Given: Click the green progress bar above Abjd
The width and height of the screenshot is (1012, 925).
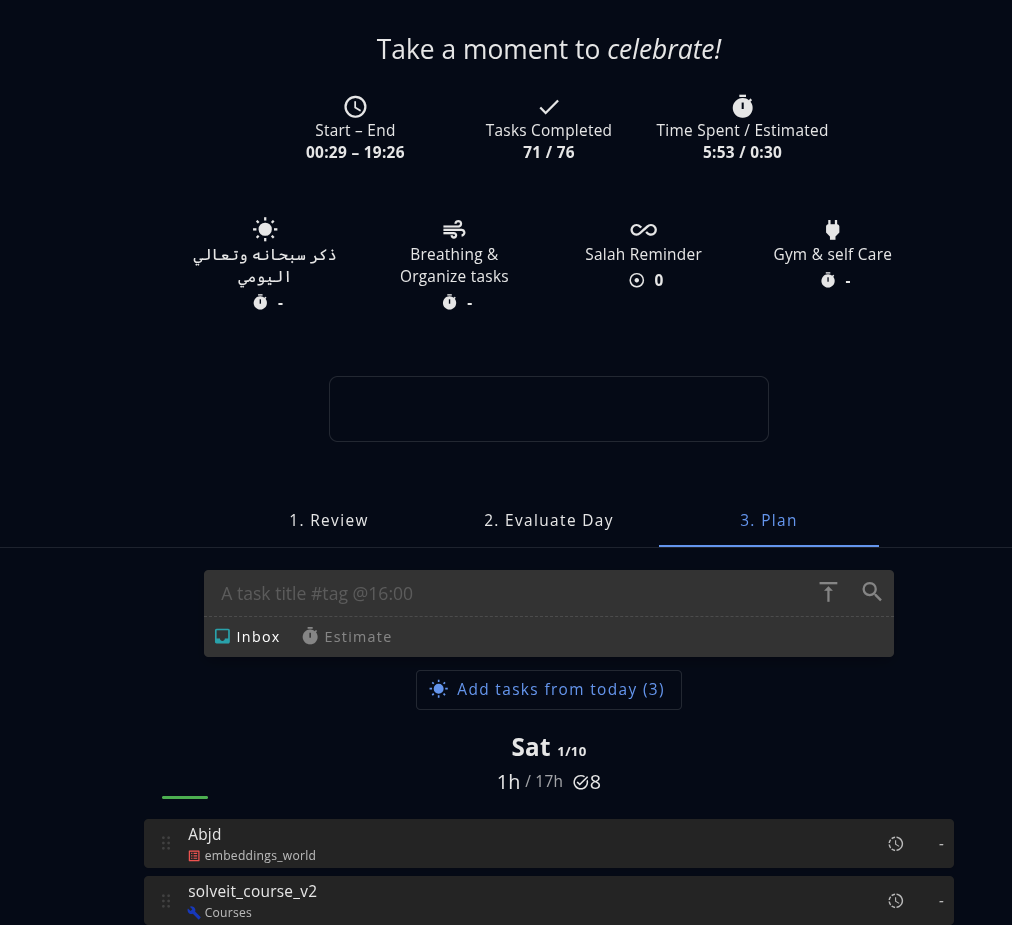Looking at the screenshot, I should click(184, 797).
